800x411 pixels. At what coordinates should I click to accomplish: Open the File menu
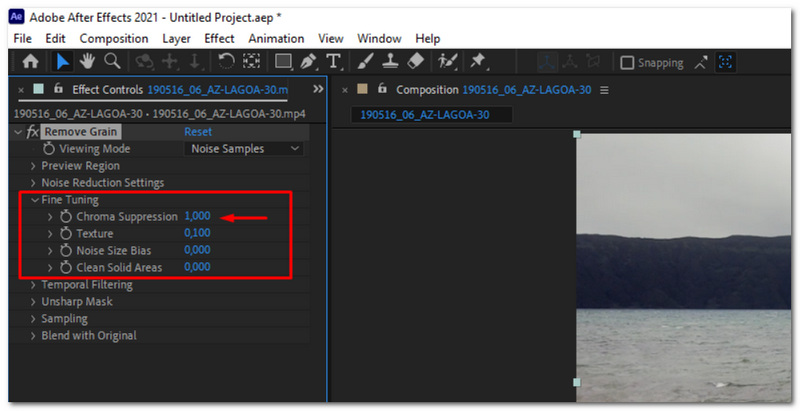tap(22, 39)
